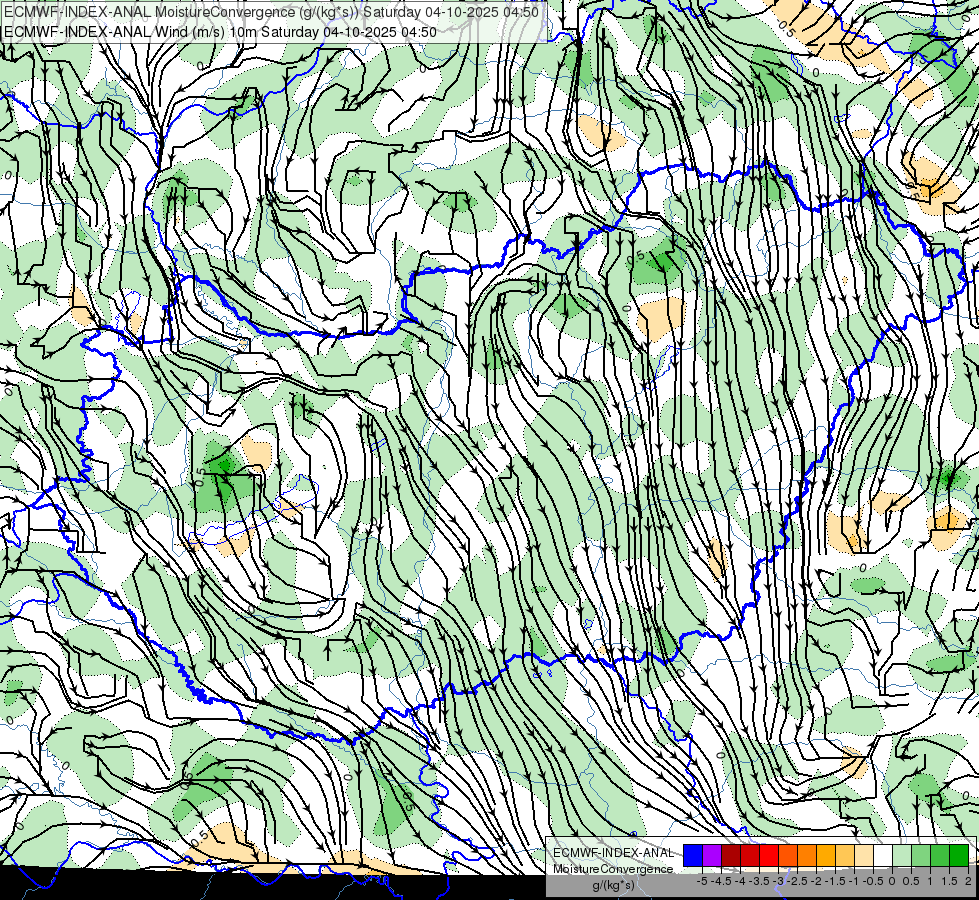The height and width of the screenshot is (900, 979).
Task: Click the -3.5 tick label on the color scale
Action: [759, 881]
